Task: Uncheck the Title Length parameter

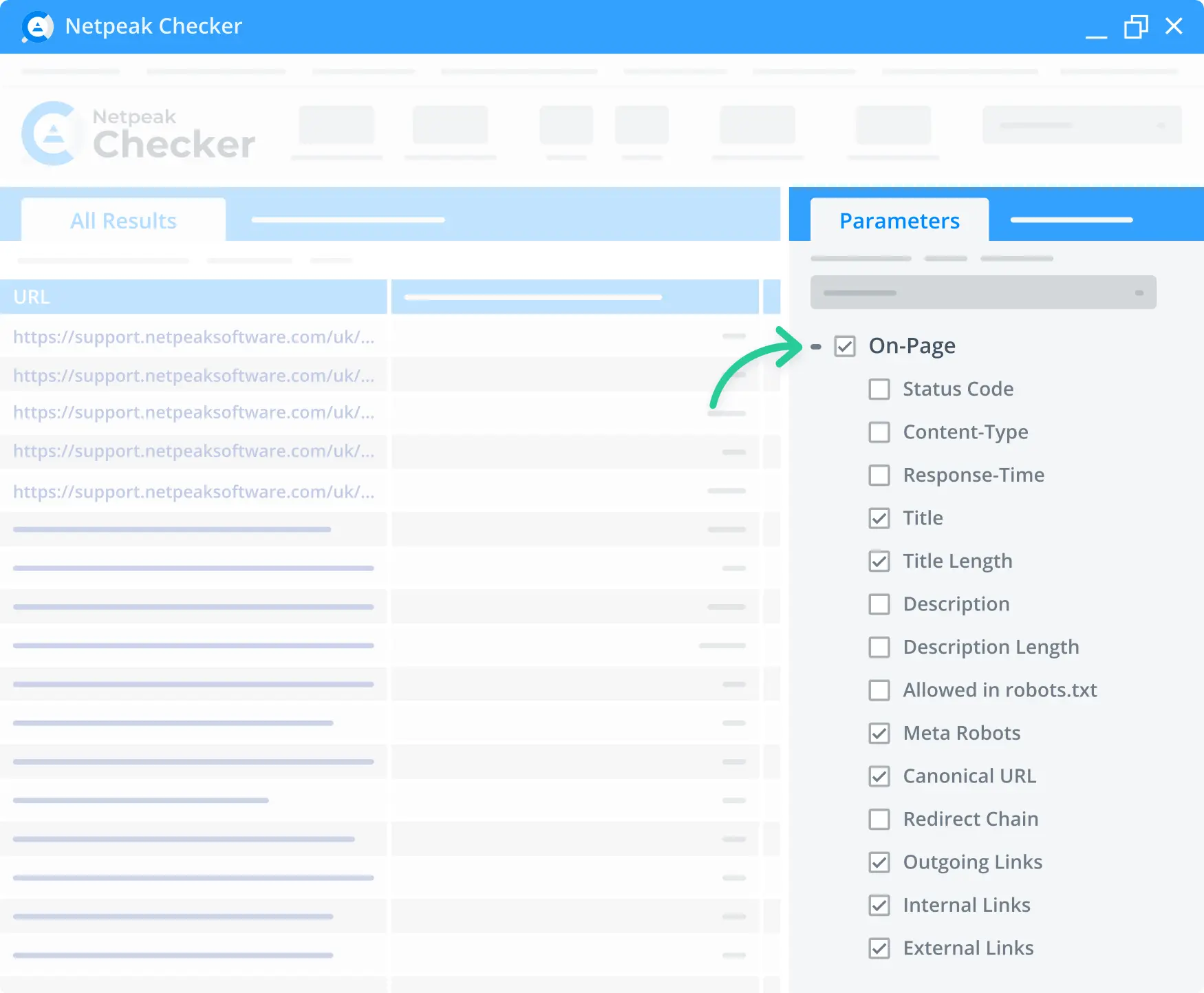Action: coord(879,562)
